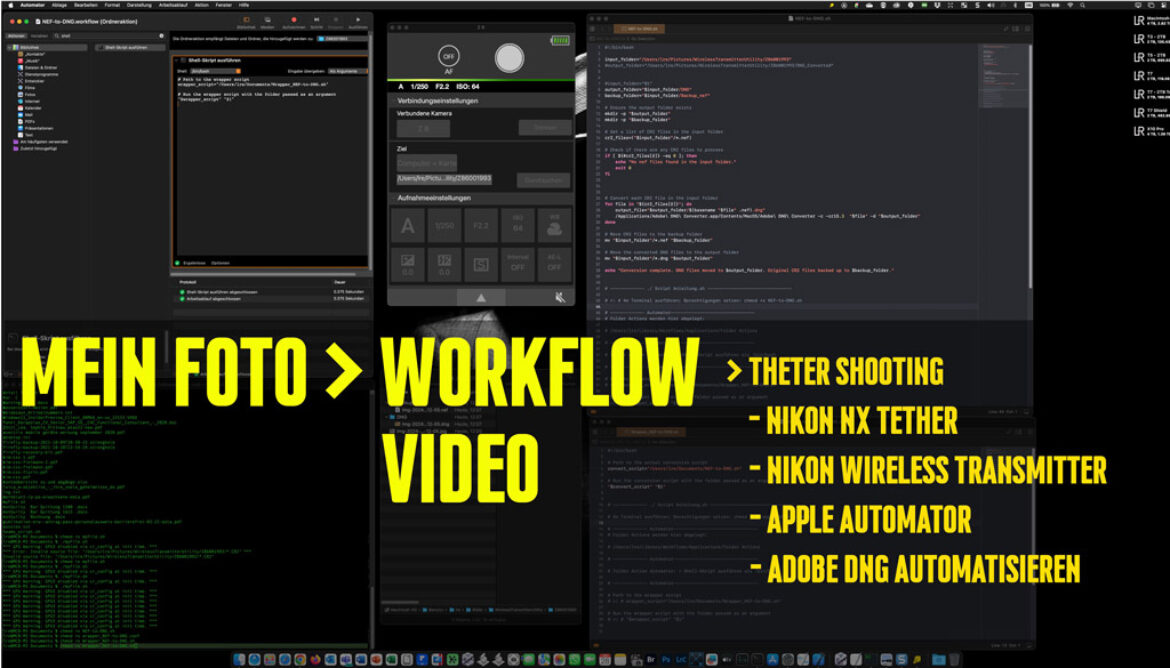Open the Wi-Fi status menu
This screenshot has width=1170, height=668.
(1070, 5)
